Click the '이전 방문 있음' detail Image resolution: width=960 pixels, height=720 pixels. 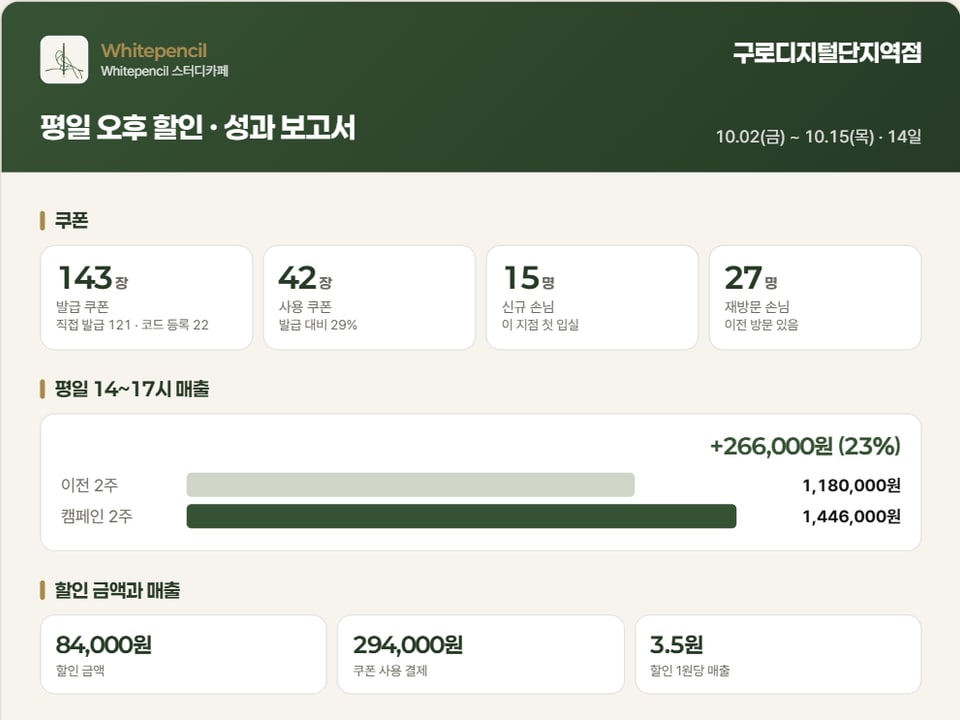pyautogui.click(x=762, y=324)
